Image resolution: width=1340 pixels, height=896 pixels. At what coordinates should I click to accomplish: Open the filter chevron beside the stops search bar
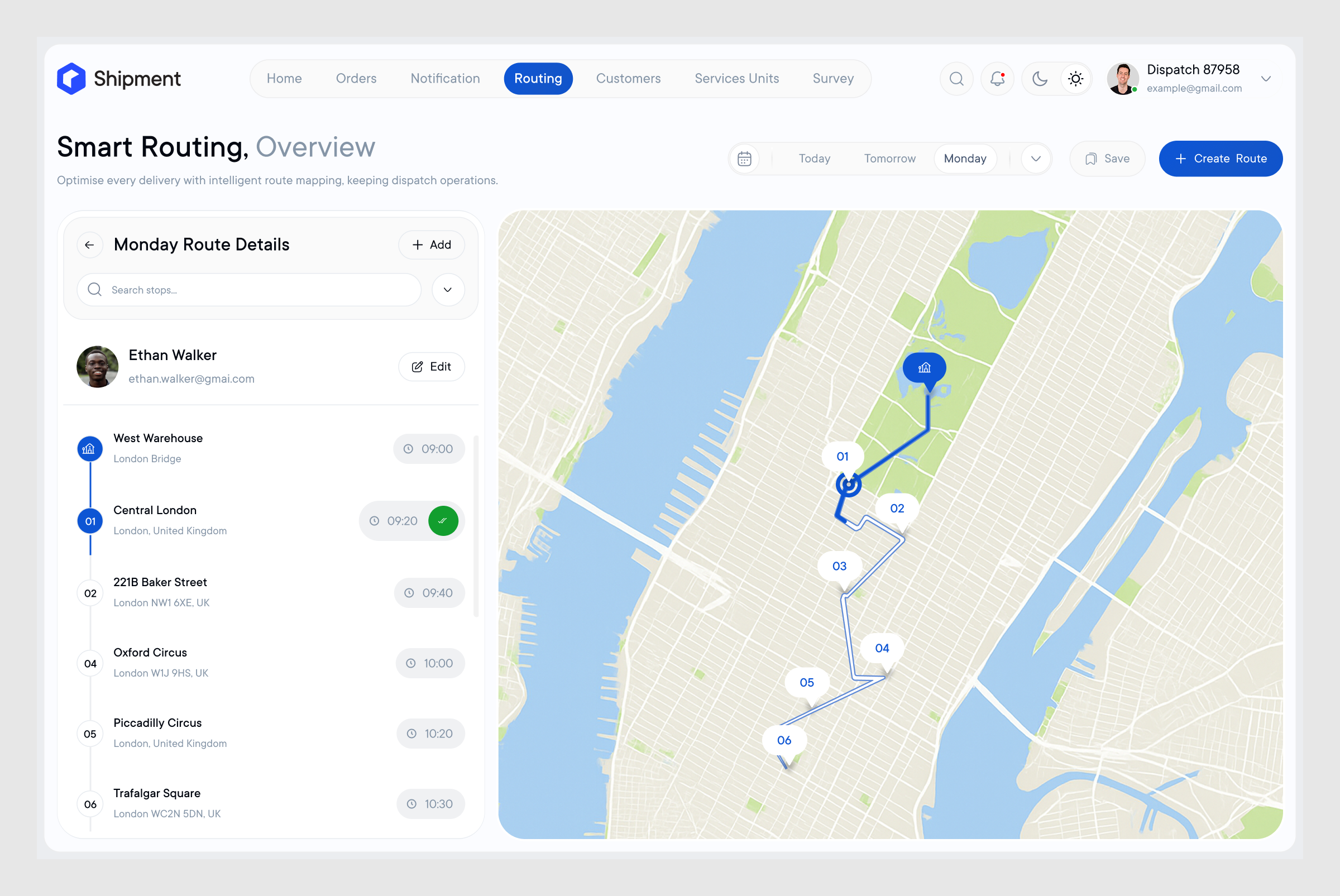(x=448, y=290)
